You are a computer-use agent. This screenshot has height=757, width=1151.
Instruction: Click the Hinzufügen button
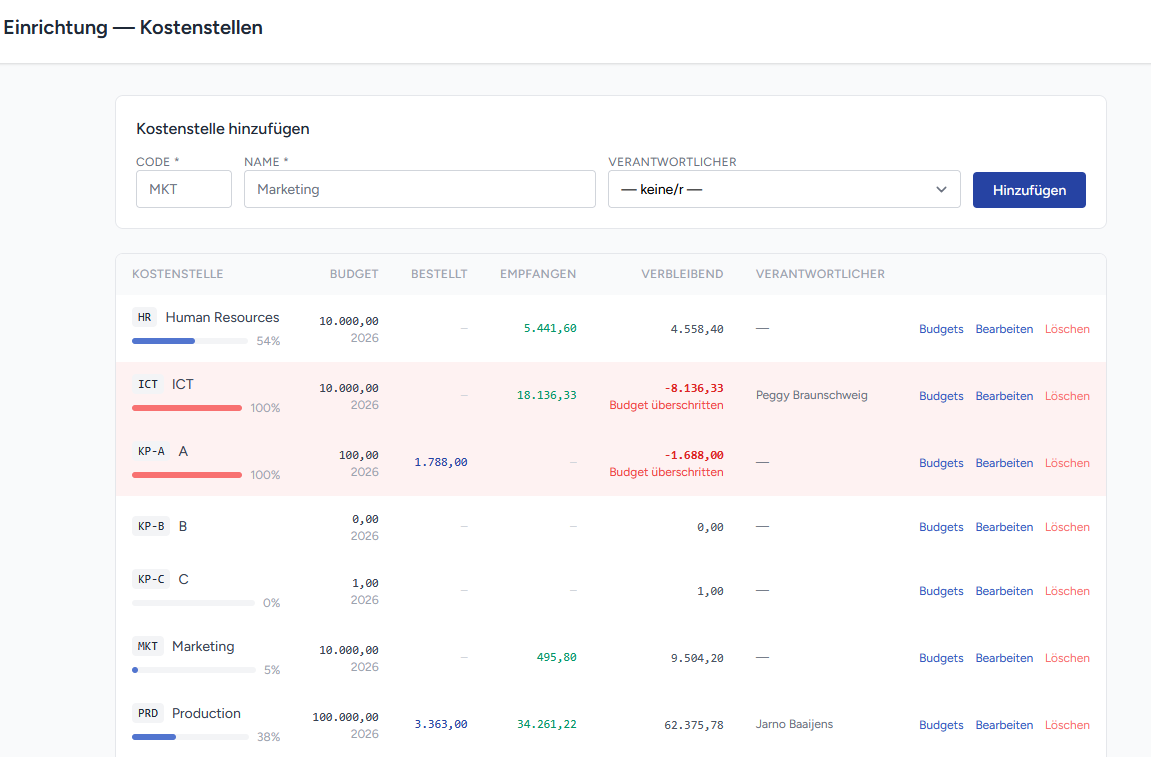pos(1029,190)
